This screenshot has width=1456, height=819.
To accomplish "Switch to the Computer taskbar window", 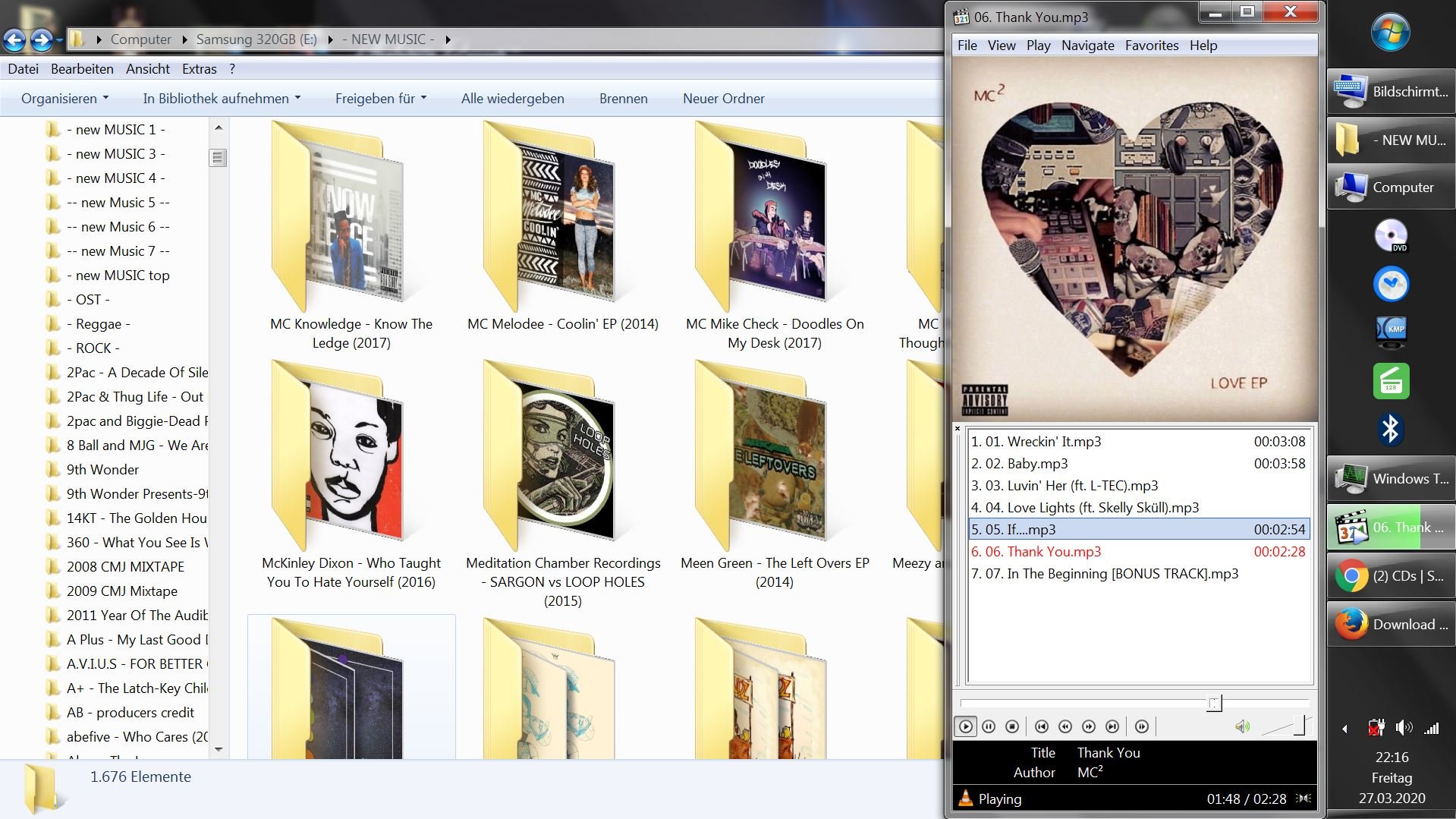I will 1391,187.
